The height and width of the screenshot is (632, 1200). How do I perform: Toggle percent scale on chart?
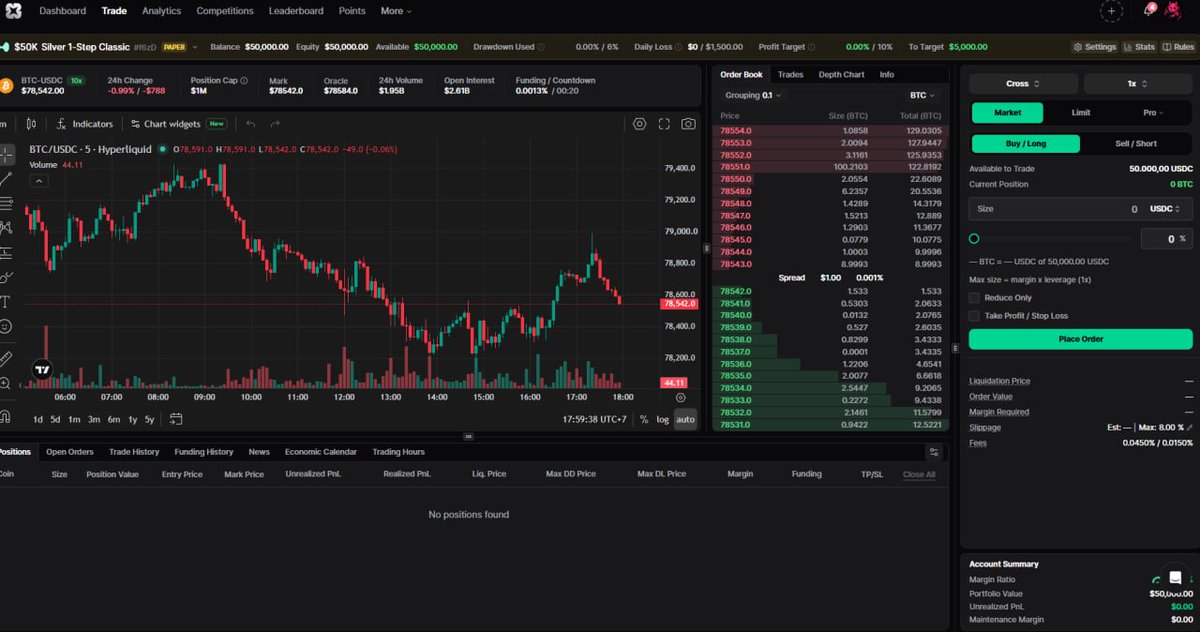[644, 419]
